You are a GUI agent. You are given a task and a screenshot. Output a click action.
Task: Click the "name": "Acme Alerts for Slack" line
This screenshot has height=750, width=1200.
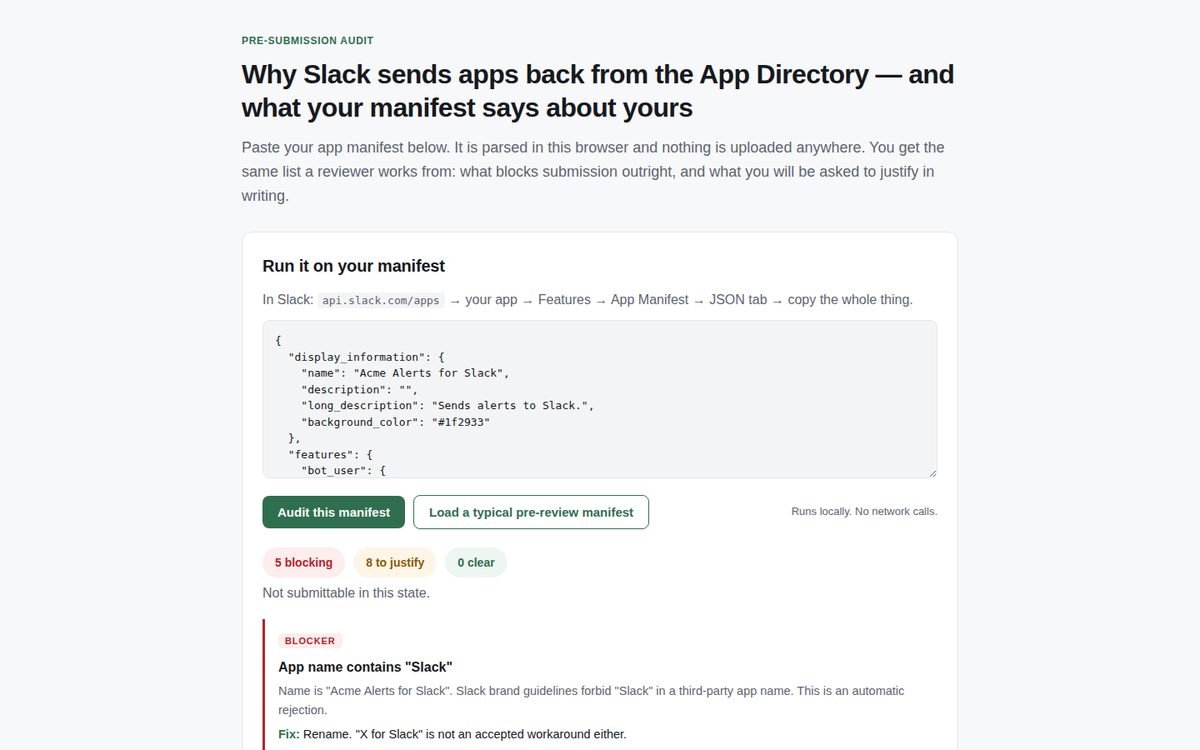pos(406,373)
